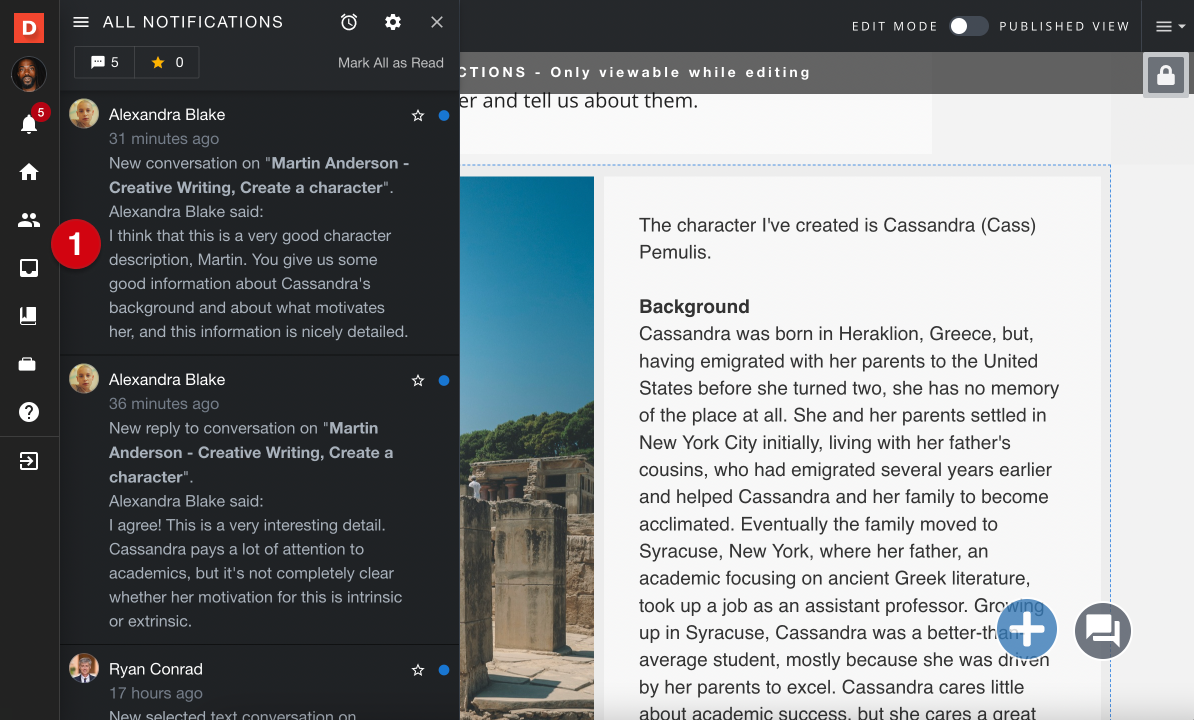Toggle unread dot on 36 minutes ago notification
1194x720 pixels.
coord(444,381)
